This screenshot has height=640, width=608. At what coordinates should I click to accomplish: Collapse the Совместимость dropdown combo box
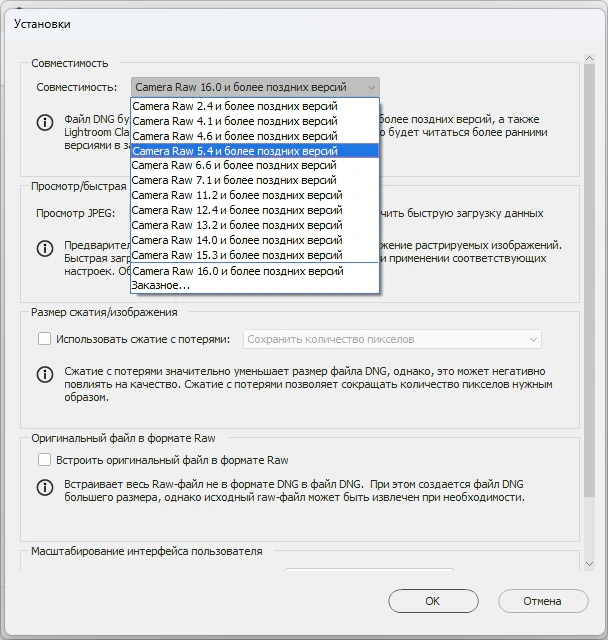tap(255, 87)
